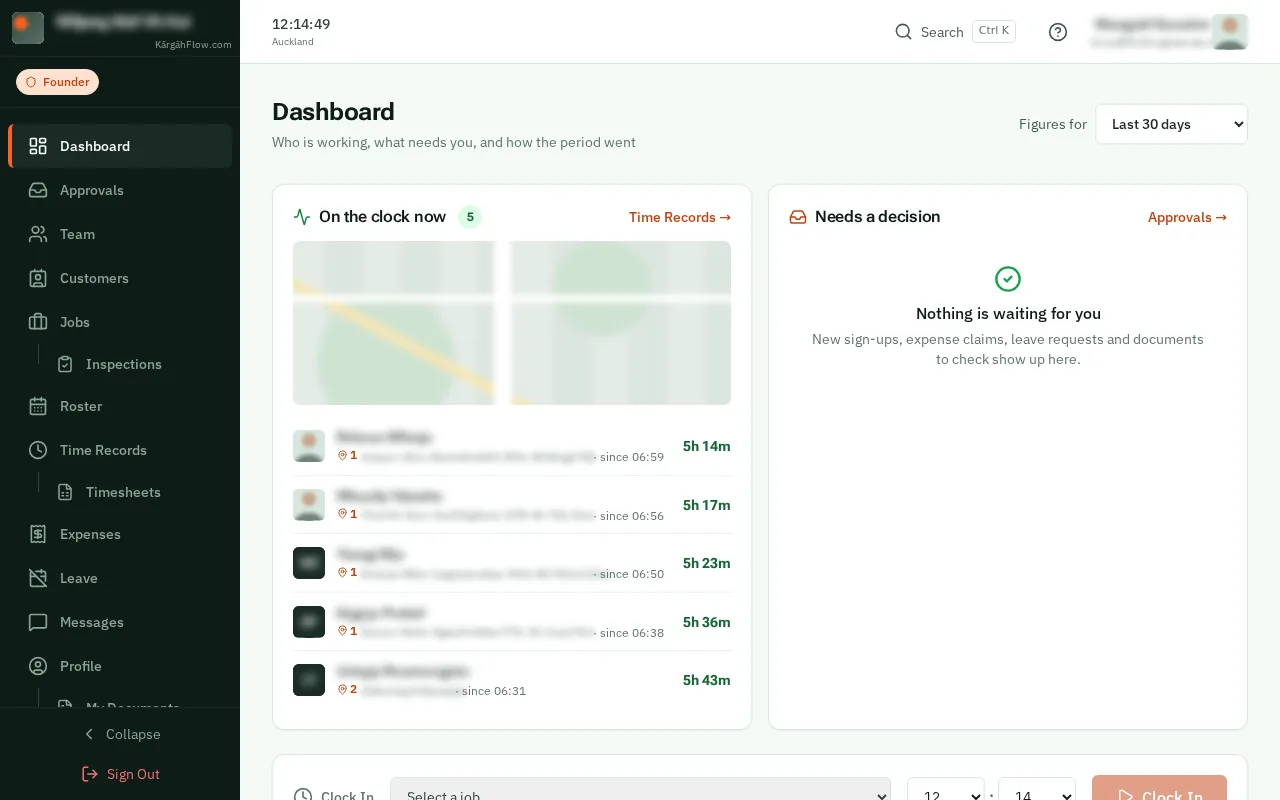The height and width of the screenshot is (800, 1280).
Task: Click the Jobs briefcase icon
Action: click(38, 322)
